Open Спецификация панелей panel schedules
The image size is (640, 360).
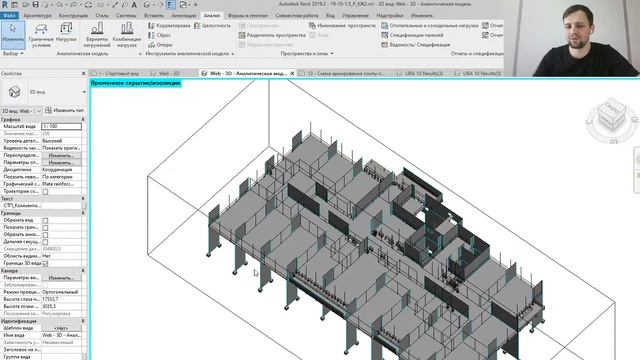click(x=412, y=35)
